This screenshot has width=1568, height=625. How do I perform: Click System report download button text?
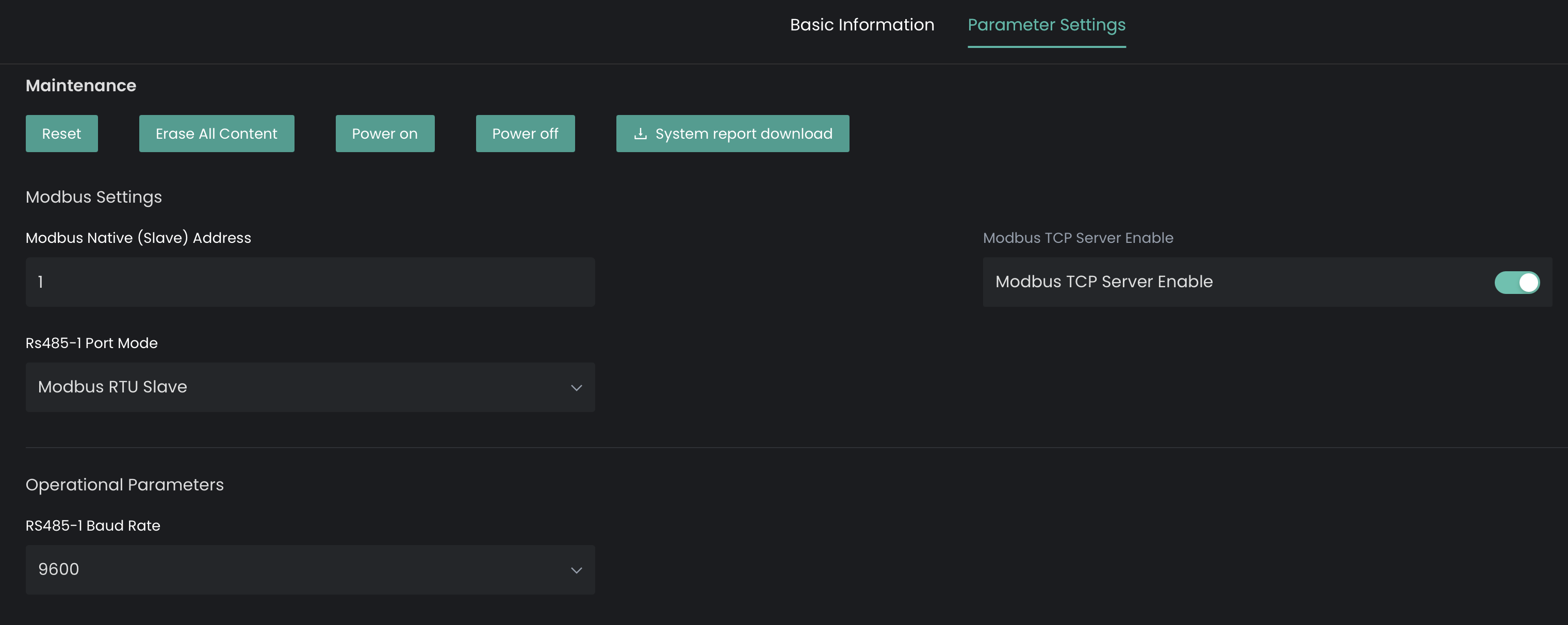743,133
